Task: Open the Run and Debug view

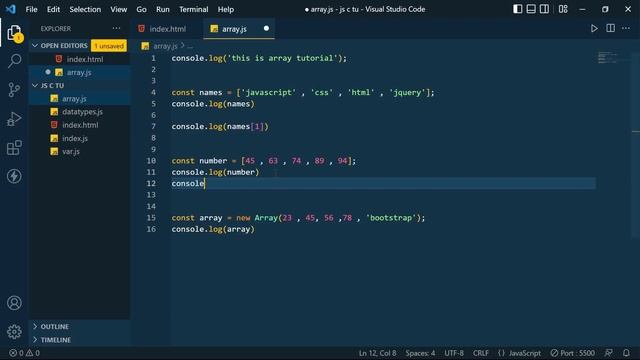Action: [x=14, y=119]
